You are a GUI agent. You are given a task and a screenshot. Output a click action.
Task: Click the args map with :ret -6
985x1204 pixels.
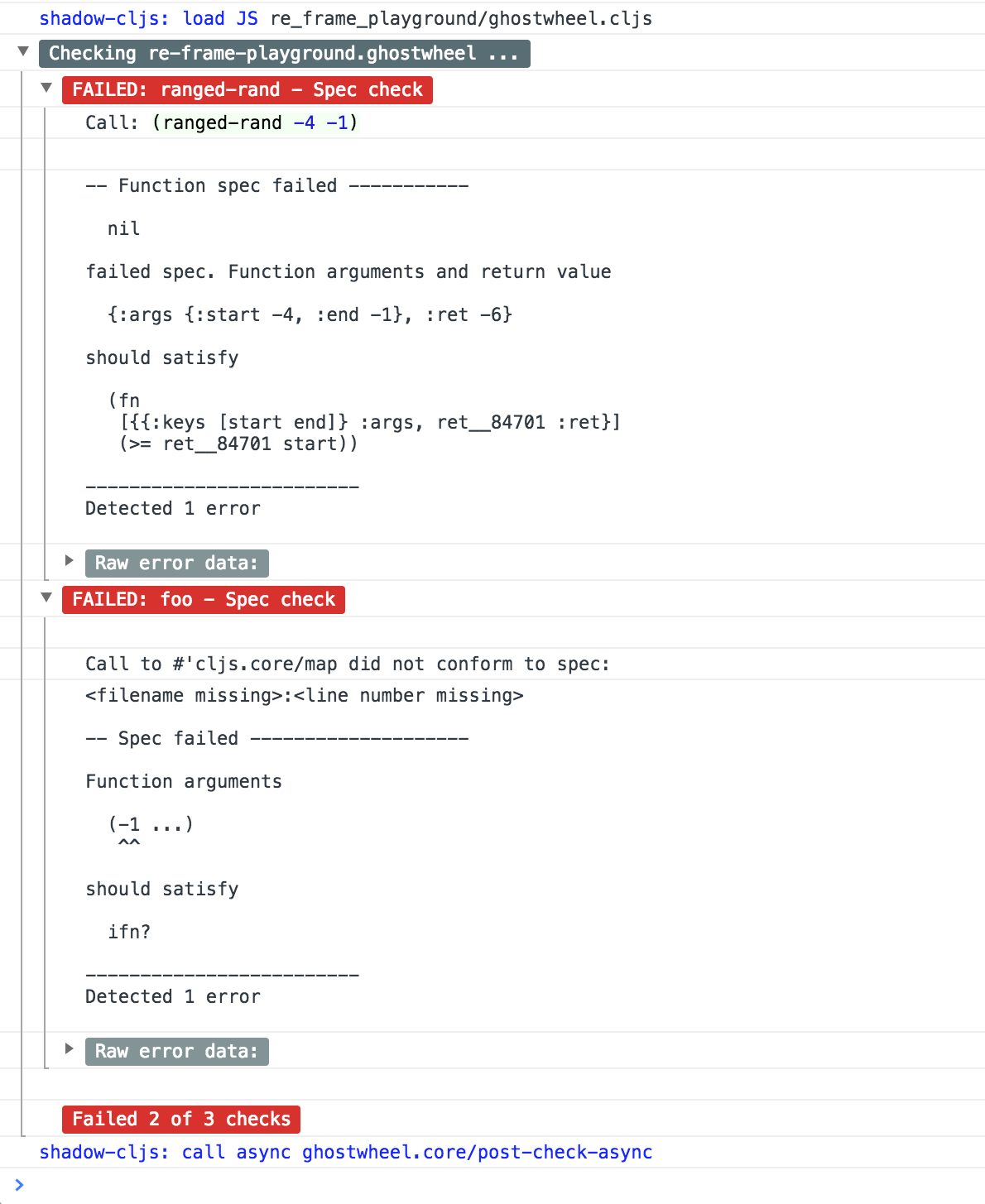310,314
